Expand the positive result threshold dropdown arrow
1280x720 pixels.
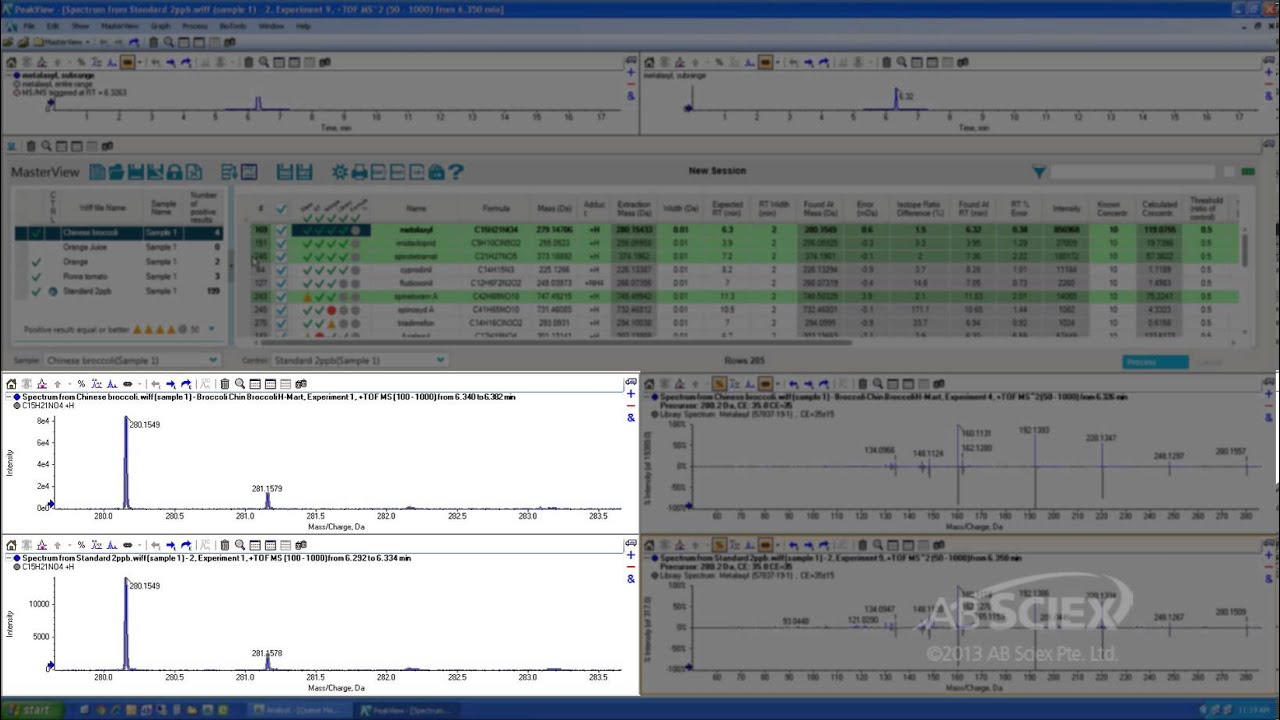(x=209, y=329)
